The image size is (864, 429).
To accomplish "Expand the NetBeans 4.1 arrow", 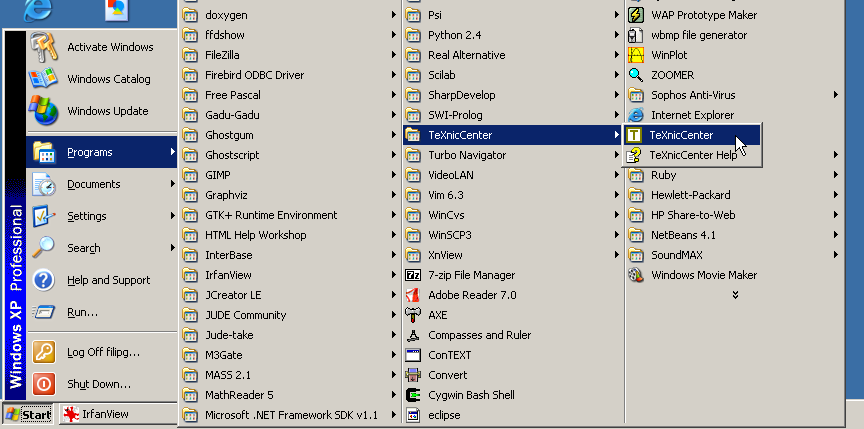I will 836,235.
